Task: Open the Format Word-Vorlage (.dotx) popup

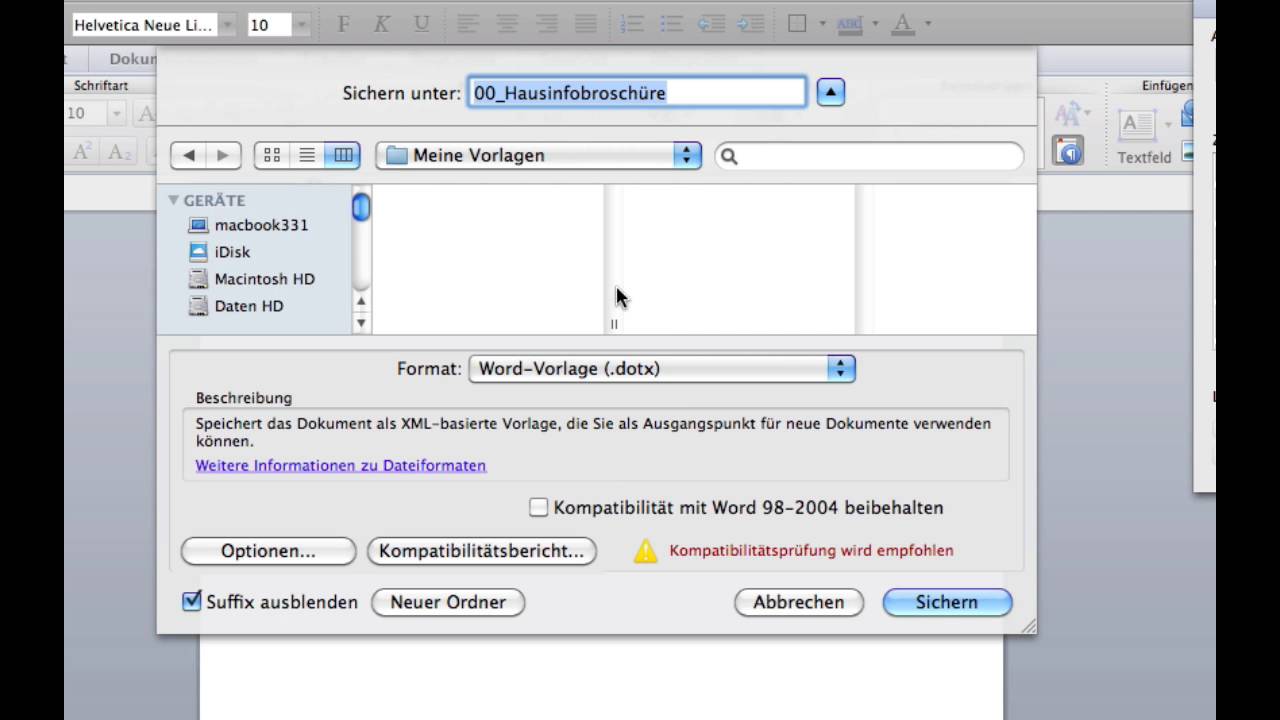Action: pos(662,369)
